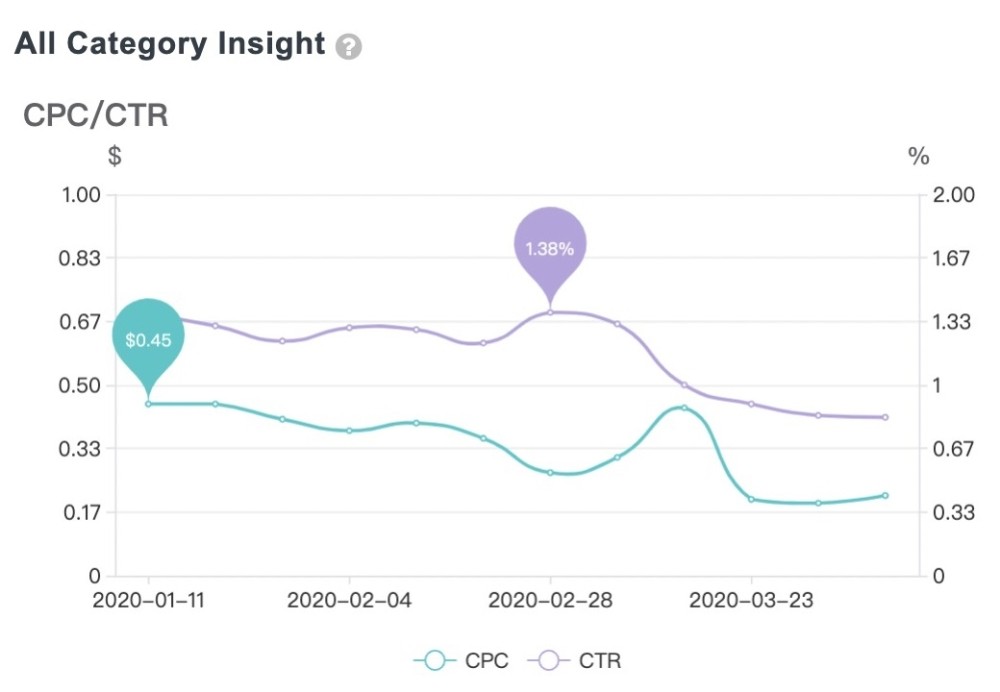1000x692 pixels.
Task: Click the 2020-03-23 x-axis date label
Action: [751, 600]
